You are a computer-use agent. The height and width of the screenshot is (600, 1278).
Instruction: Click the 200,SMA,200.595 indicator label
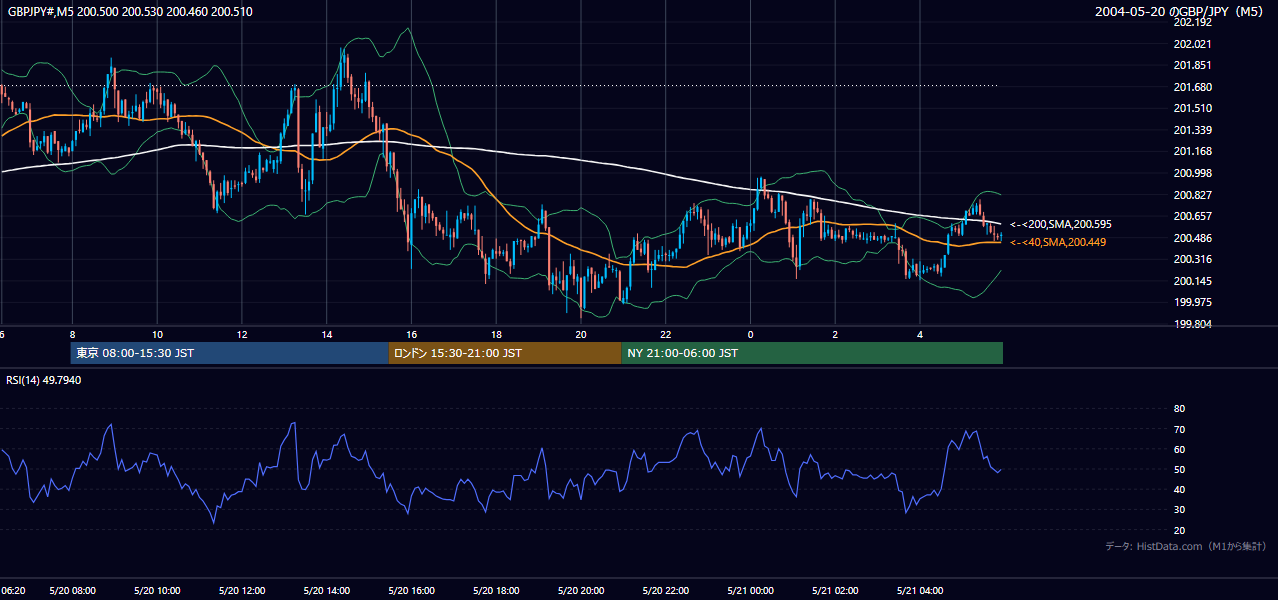1060,225
